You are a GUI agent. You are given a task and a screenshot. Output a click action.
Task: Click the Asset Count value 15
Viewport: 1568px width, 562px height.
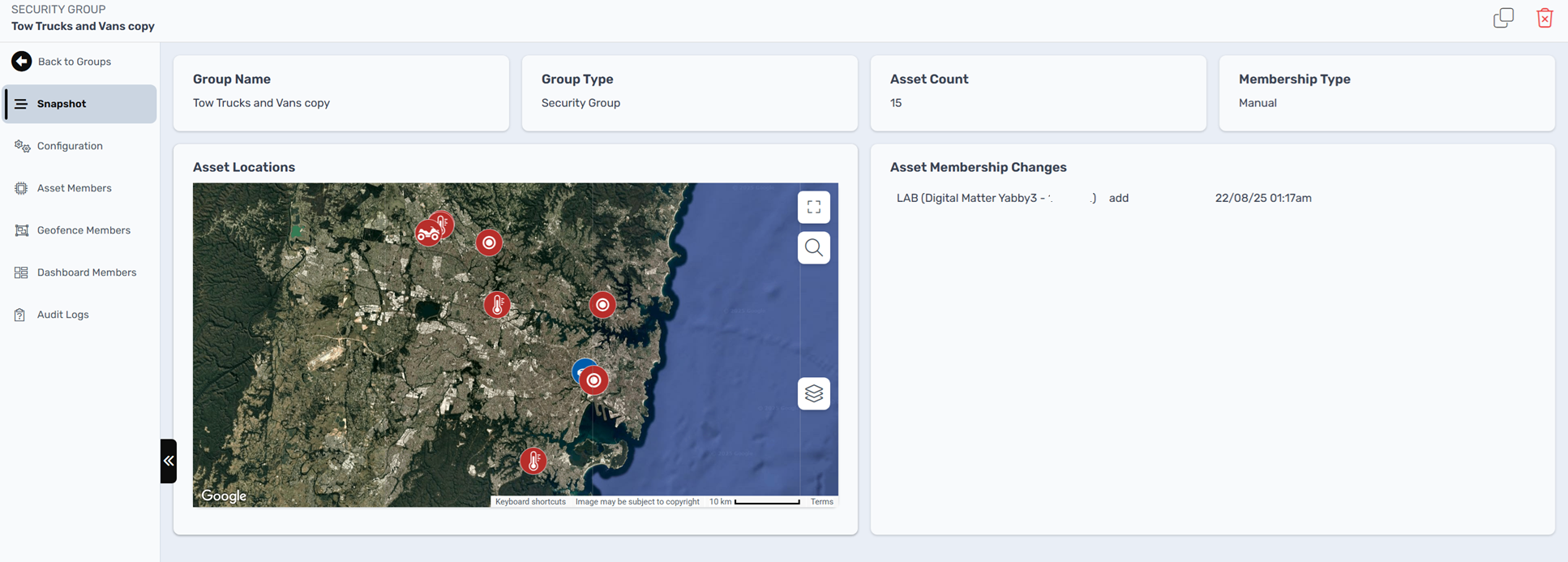[896, 103]
